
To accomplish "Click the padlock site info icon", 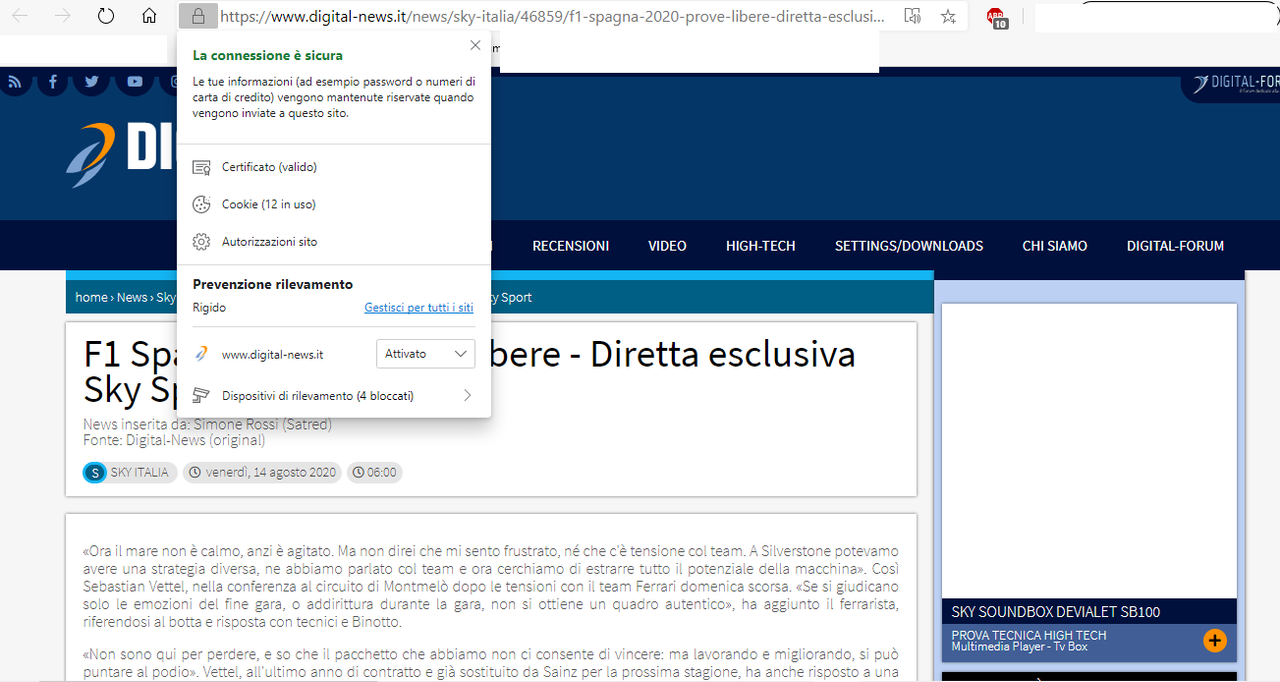I will pos(198,16).
